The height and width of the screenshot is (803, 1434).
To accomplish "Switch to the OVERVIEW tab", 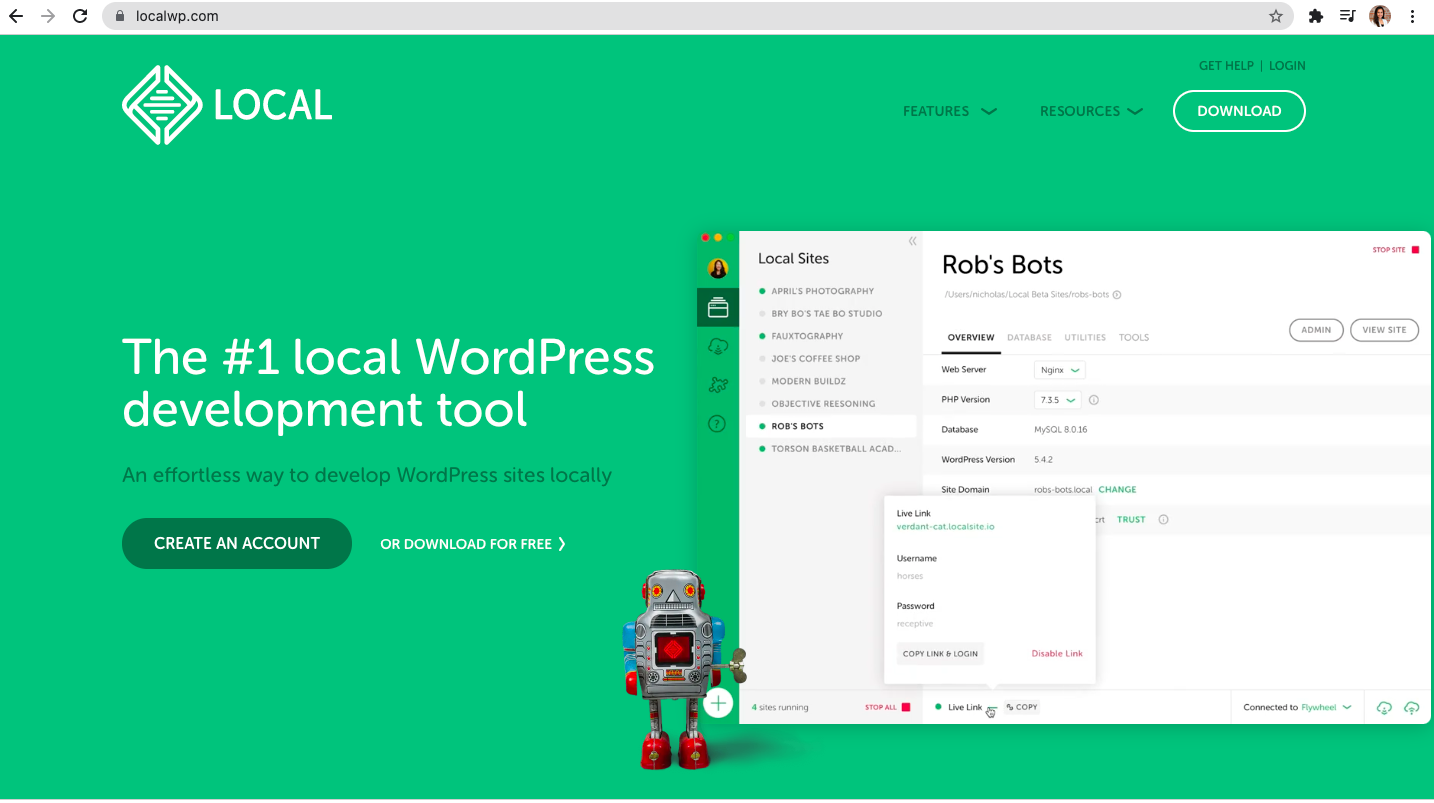I will (971, 338).
